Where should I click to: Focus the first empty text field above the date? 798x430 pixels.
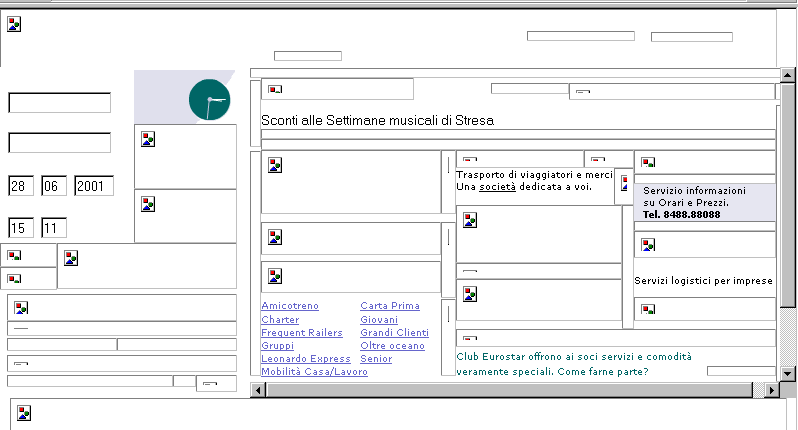pos(60,103)
